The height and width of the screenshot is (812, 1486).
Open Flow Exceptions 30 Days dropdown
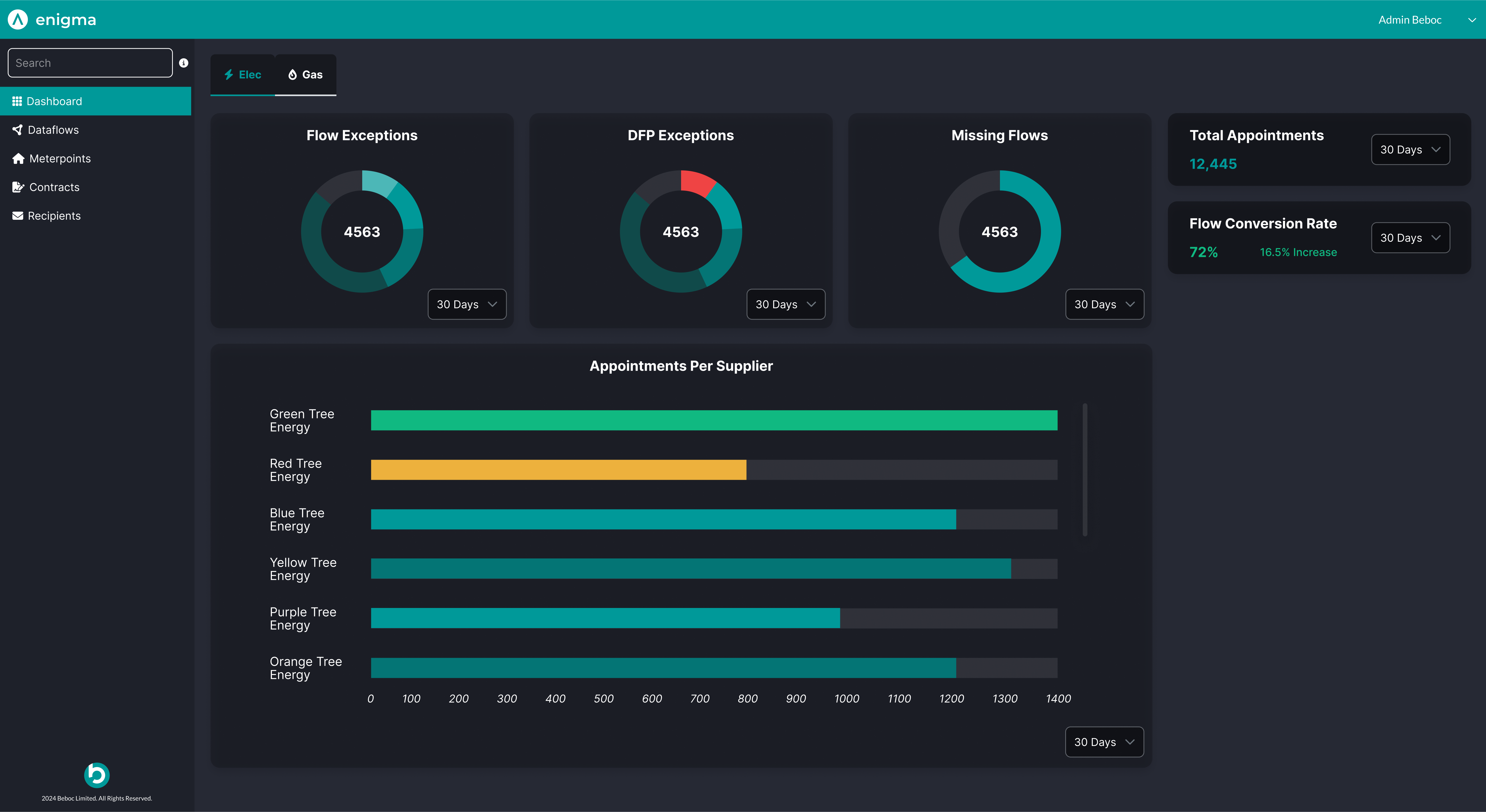point(467,304)
